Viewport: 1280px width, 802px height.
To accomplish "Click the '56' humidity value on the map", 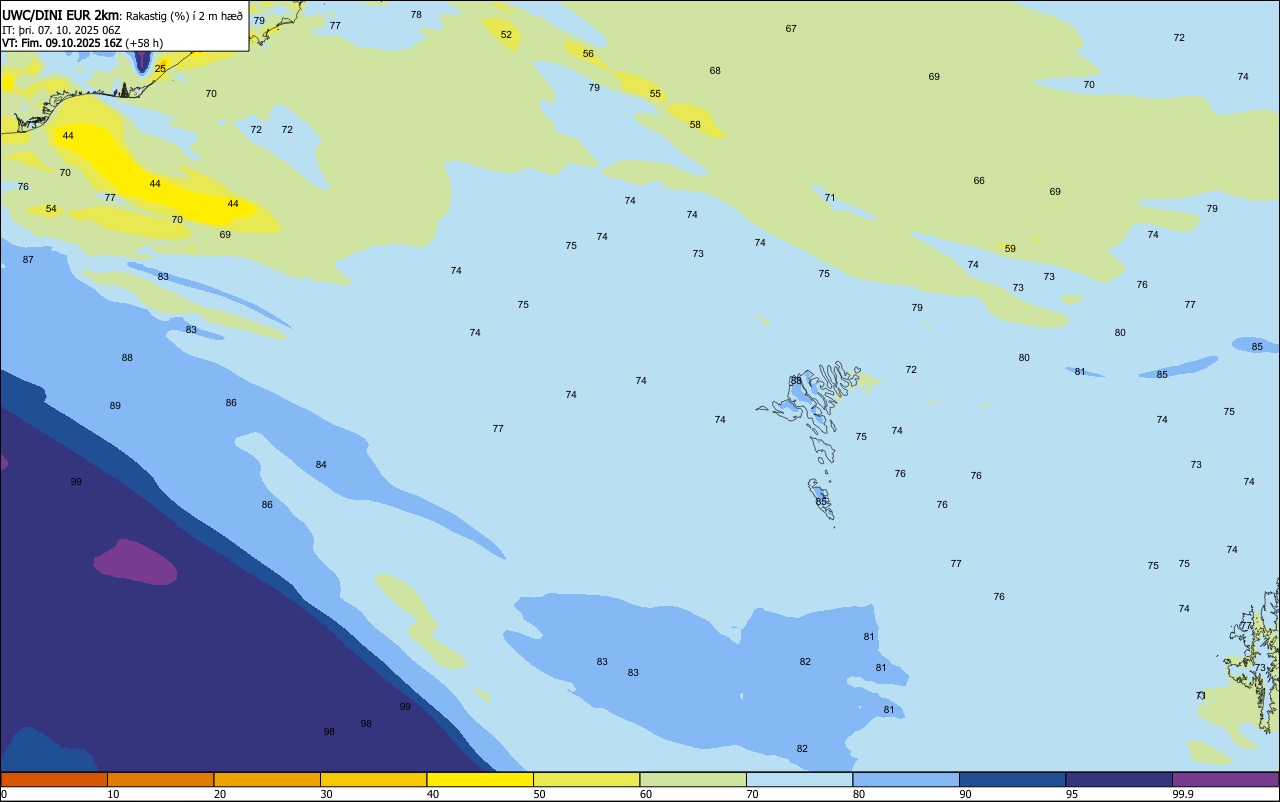I will point(588,54).
